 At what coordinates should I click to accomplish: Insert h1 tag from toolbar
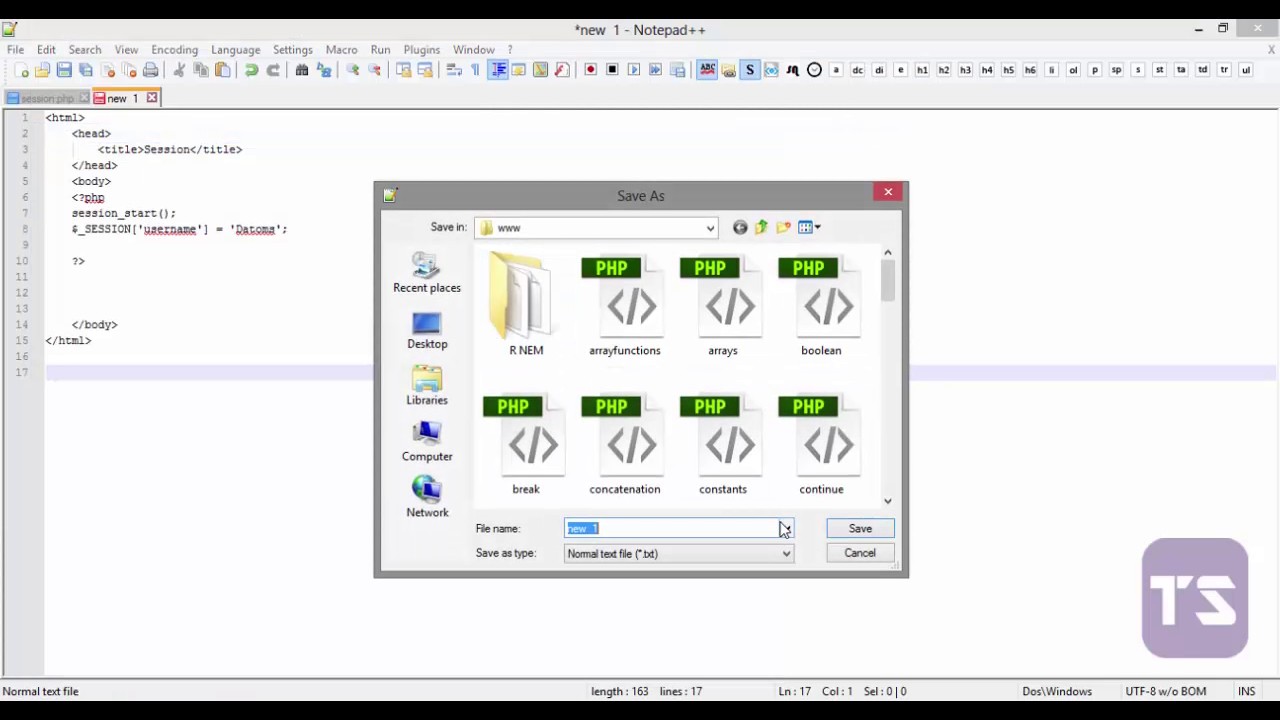[x=922, y=70]
